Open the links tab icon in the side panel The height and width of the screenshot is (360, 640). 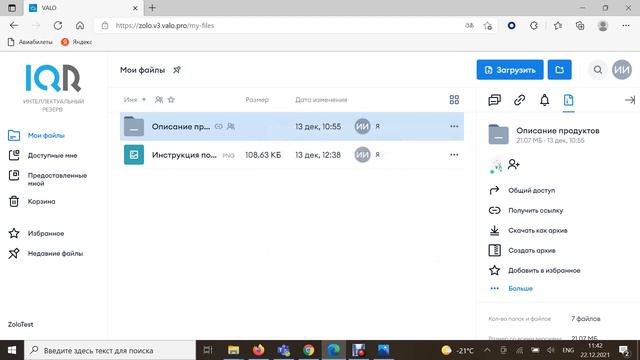tap(519, 100)
